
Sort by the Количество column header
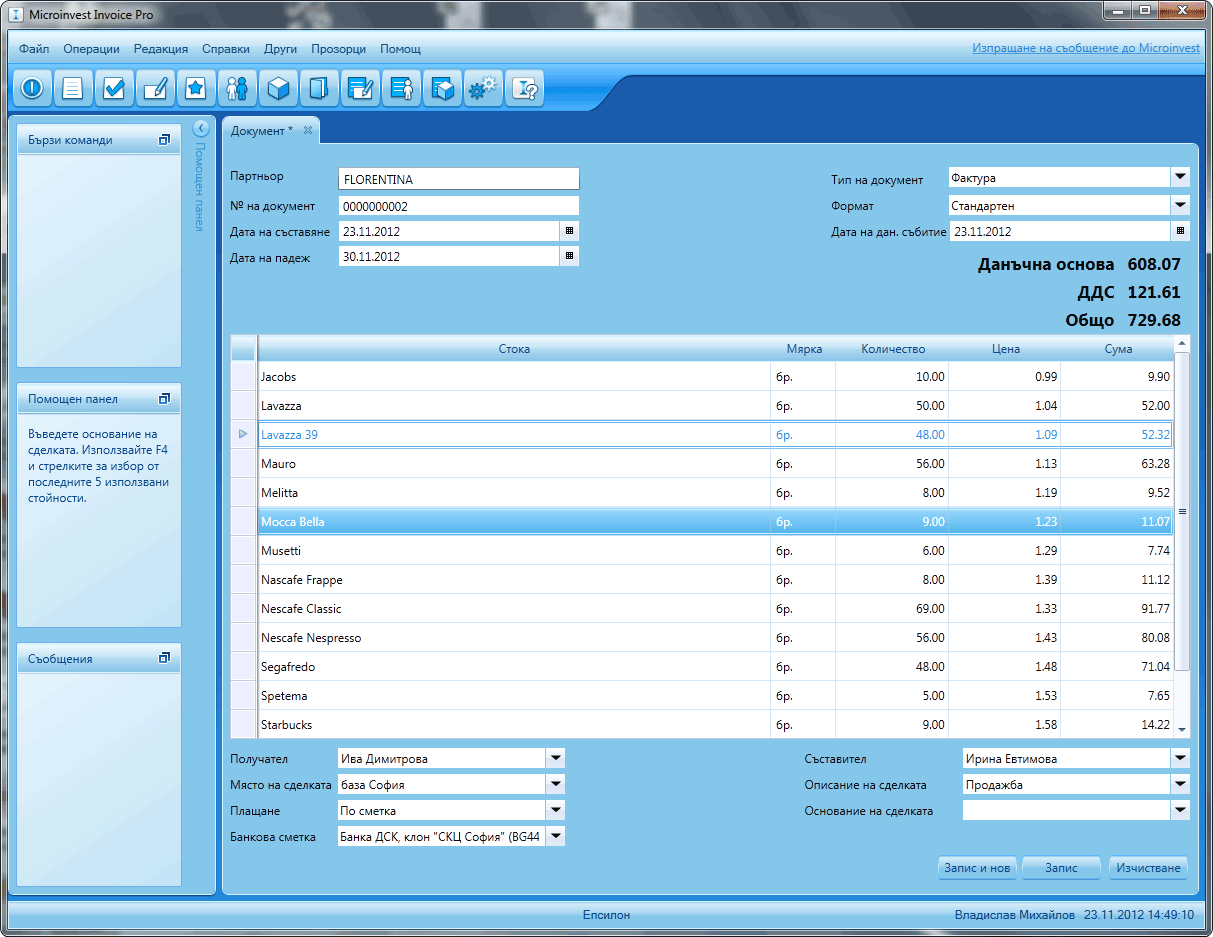pos(892,349)
